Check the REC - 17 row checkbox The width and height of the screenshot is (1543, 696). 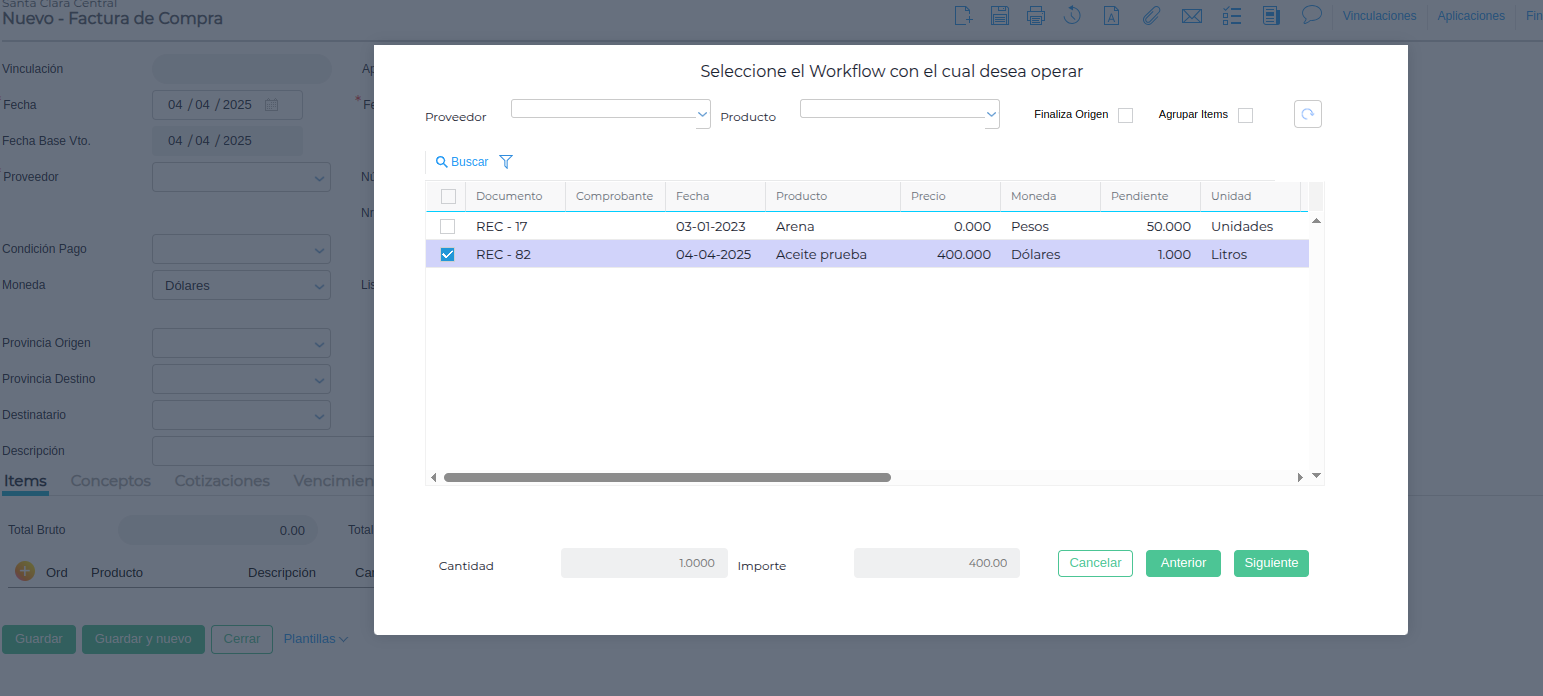447,227
